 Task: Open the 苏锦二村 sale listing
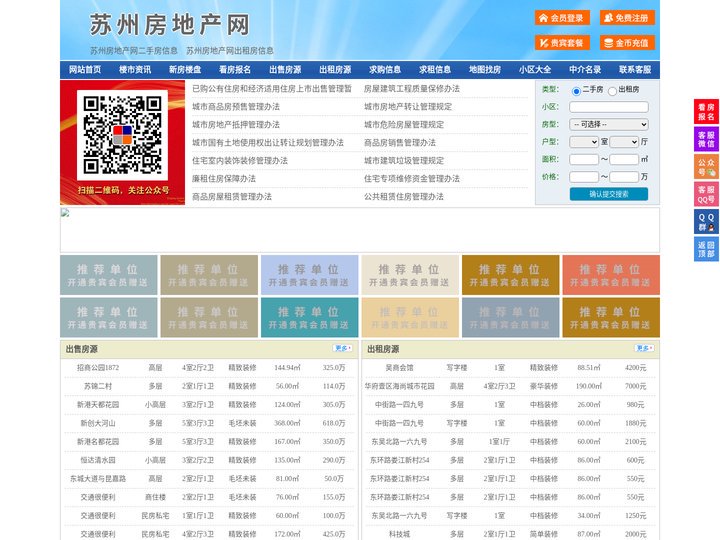point(98,386)
